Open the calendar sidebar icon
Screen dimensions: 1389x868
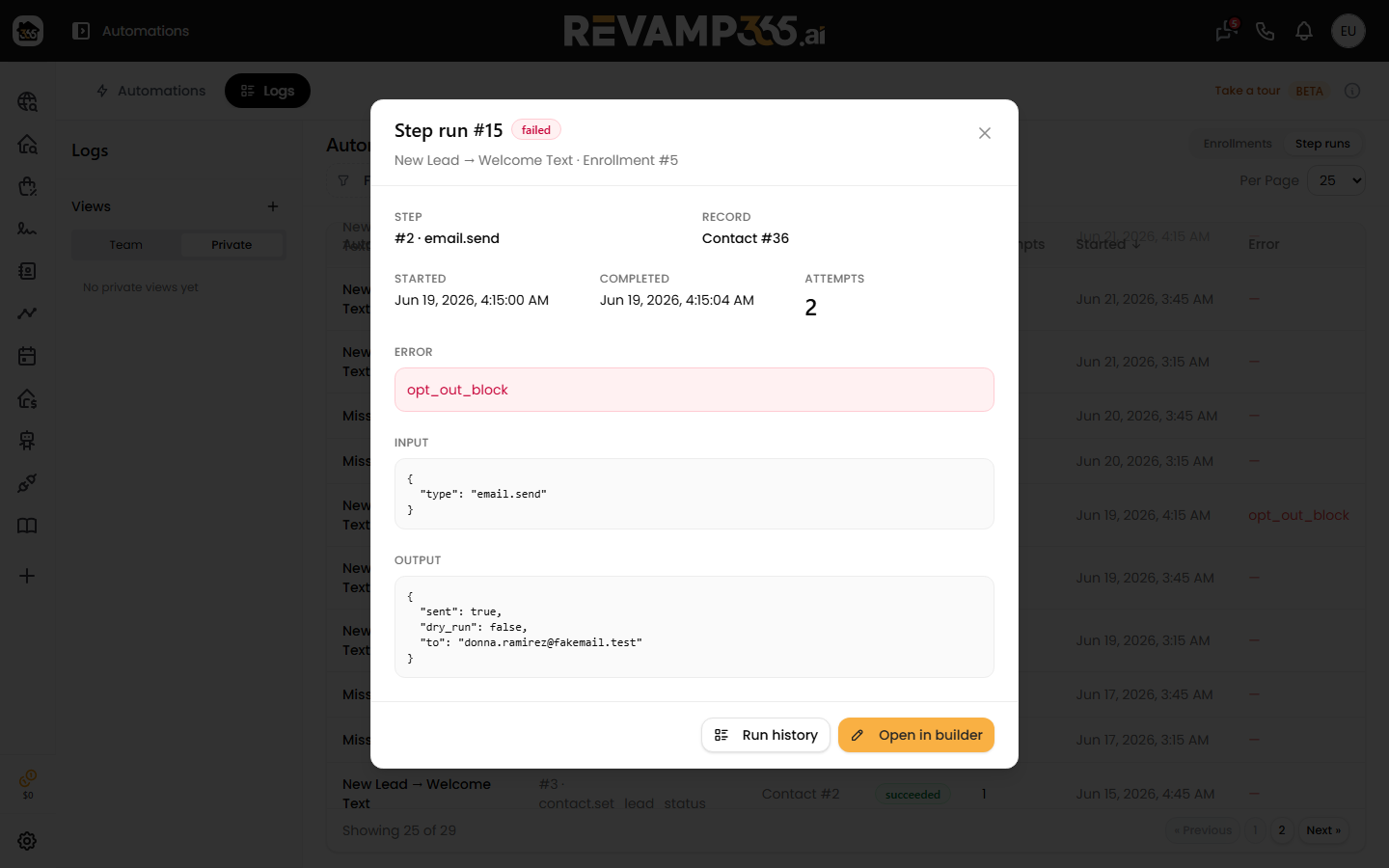[x=27, y=356]
